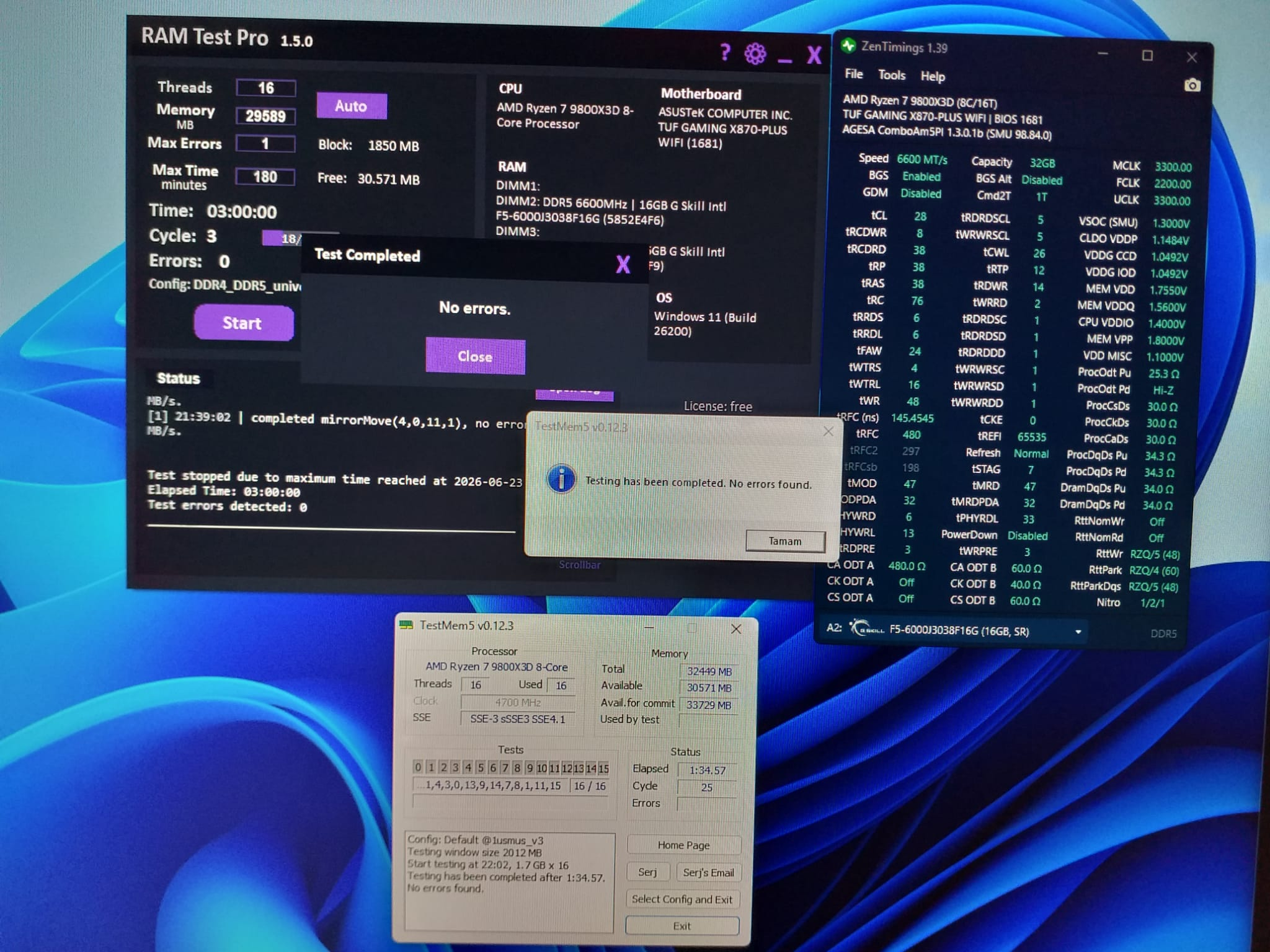Click the 'SSE-3 sSSE3 SSE4.1' field
This screenshot has height=952, width=1270.
coord(518,719)
